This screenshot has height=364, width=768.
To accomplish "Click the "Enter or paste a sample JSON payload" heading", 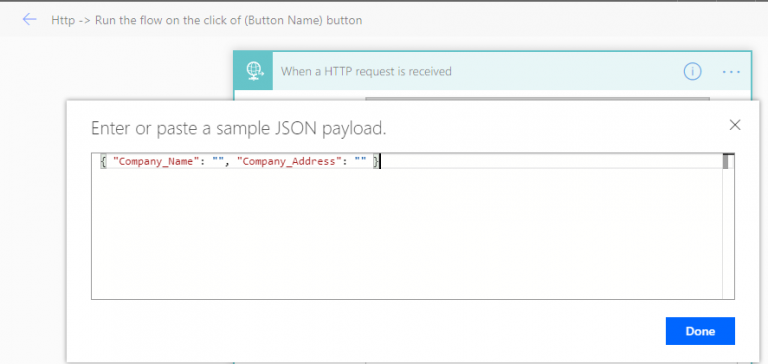I will tap(239, 128).
